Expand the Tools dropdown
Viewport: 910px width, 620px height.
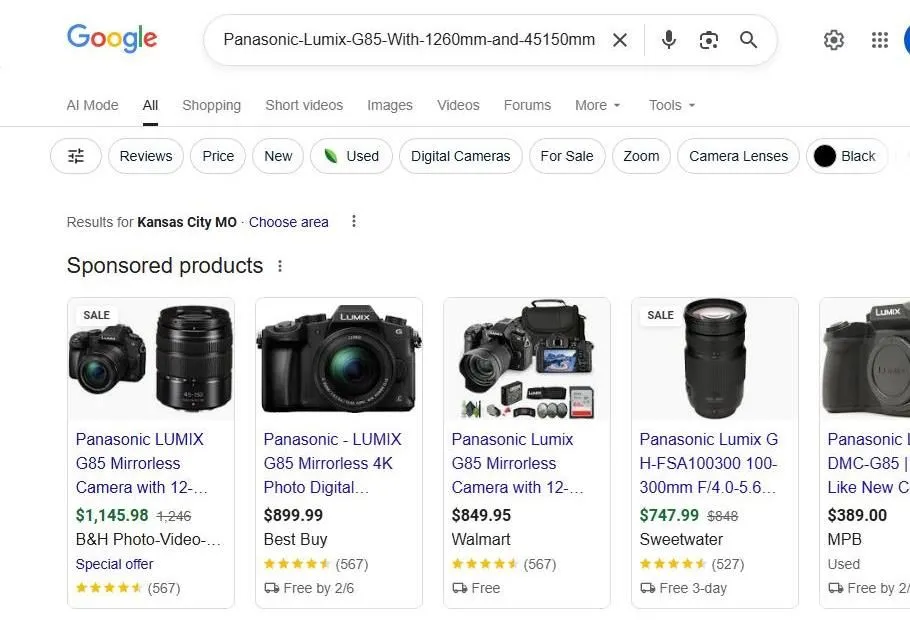pyautogui.click(x=671, y=105)
